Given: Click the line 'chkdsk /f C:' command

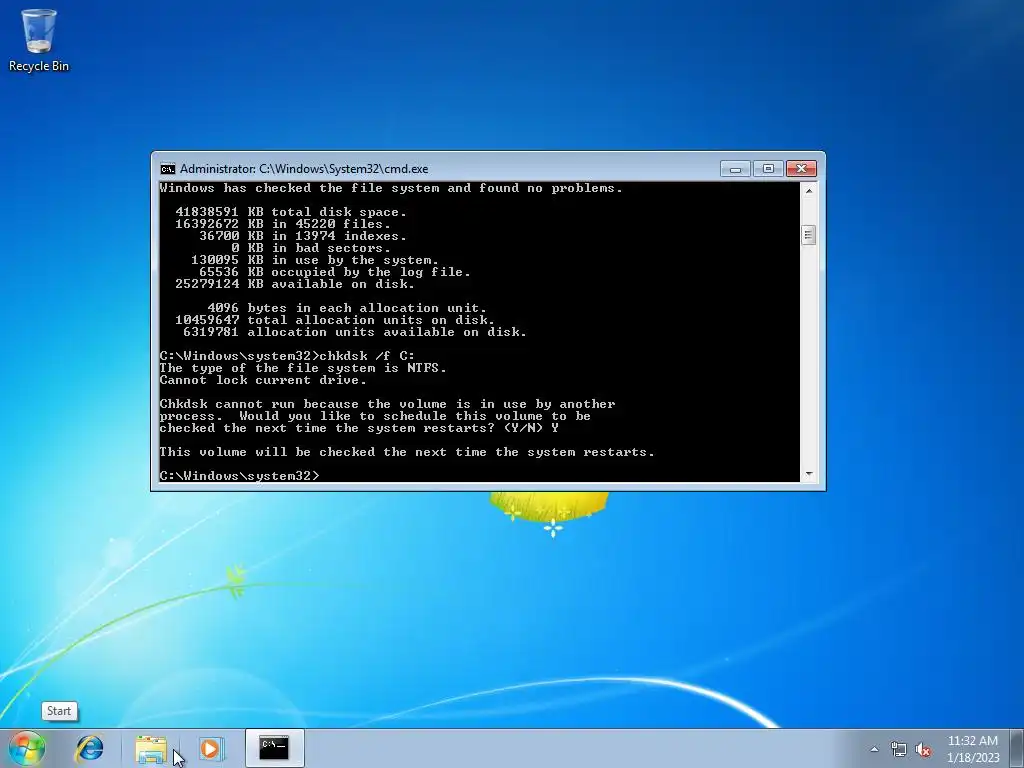Looking at the screenshot, I should (x=367, y=356).
